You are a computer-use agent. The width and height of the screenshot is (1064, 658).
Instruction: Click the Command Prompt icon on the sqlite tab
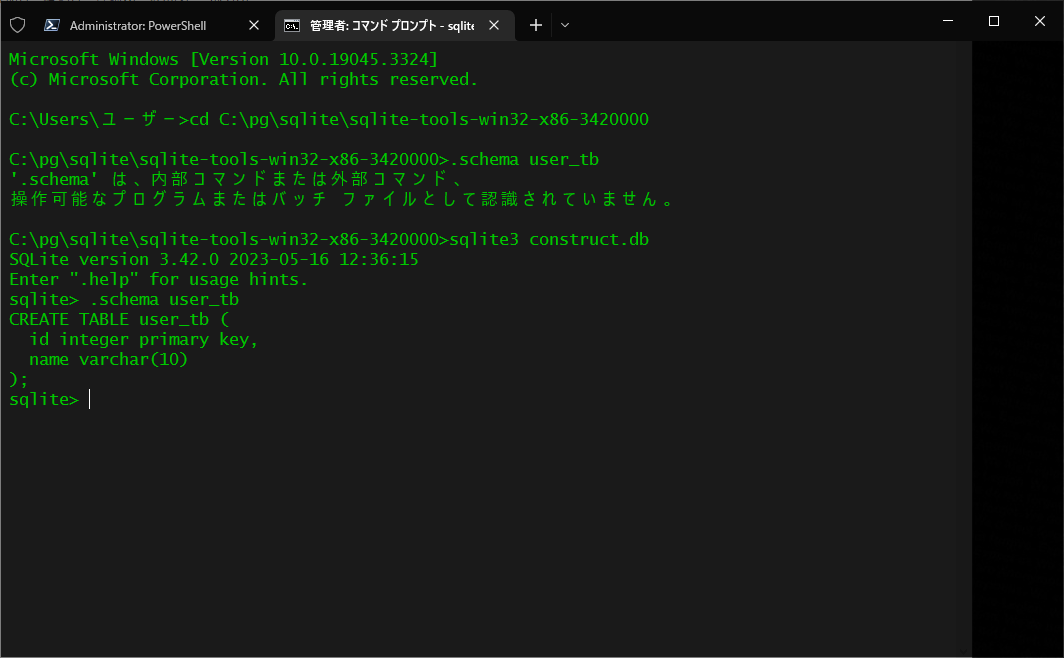[x=291, y=24]
